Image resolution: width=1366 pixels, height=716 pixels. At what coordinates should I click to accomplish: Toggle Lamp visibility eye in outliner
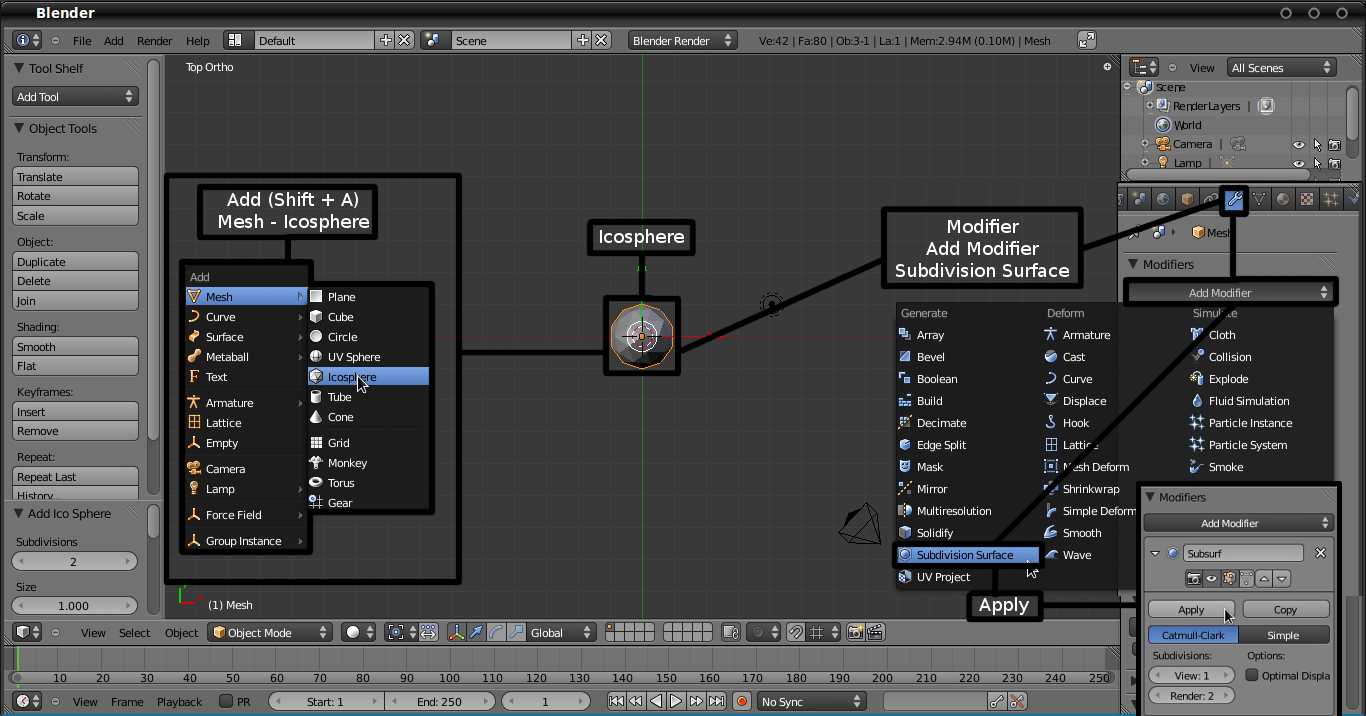point(1299,163)
